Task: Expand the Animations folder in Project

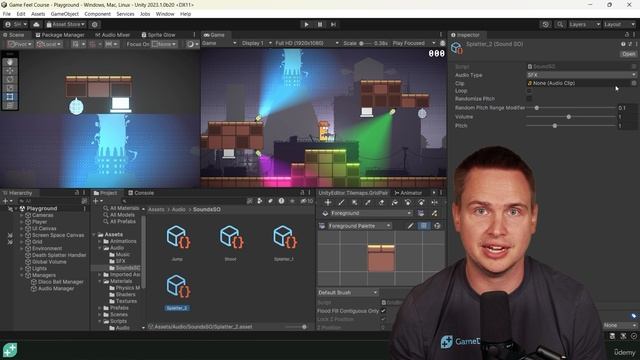Action: coord(100,241)
